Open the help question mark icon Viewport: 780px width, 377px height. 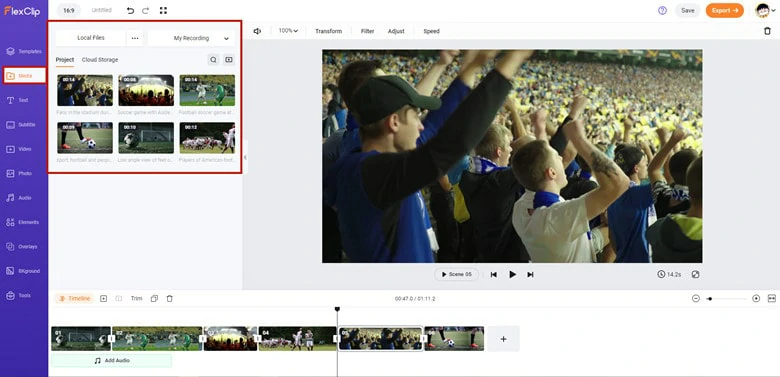click(x=662, y=10)
